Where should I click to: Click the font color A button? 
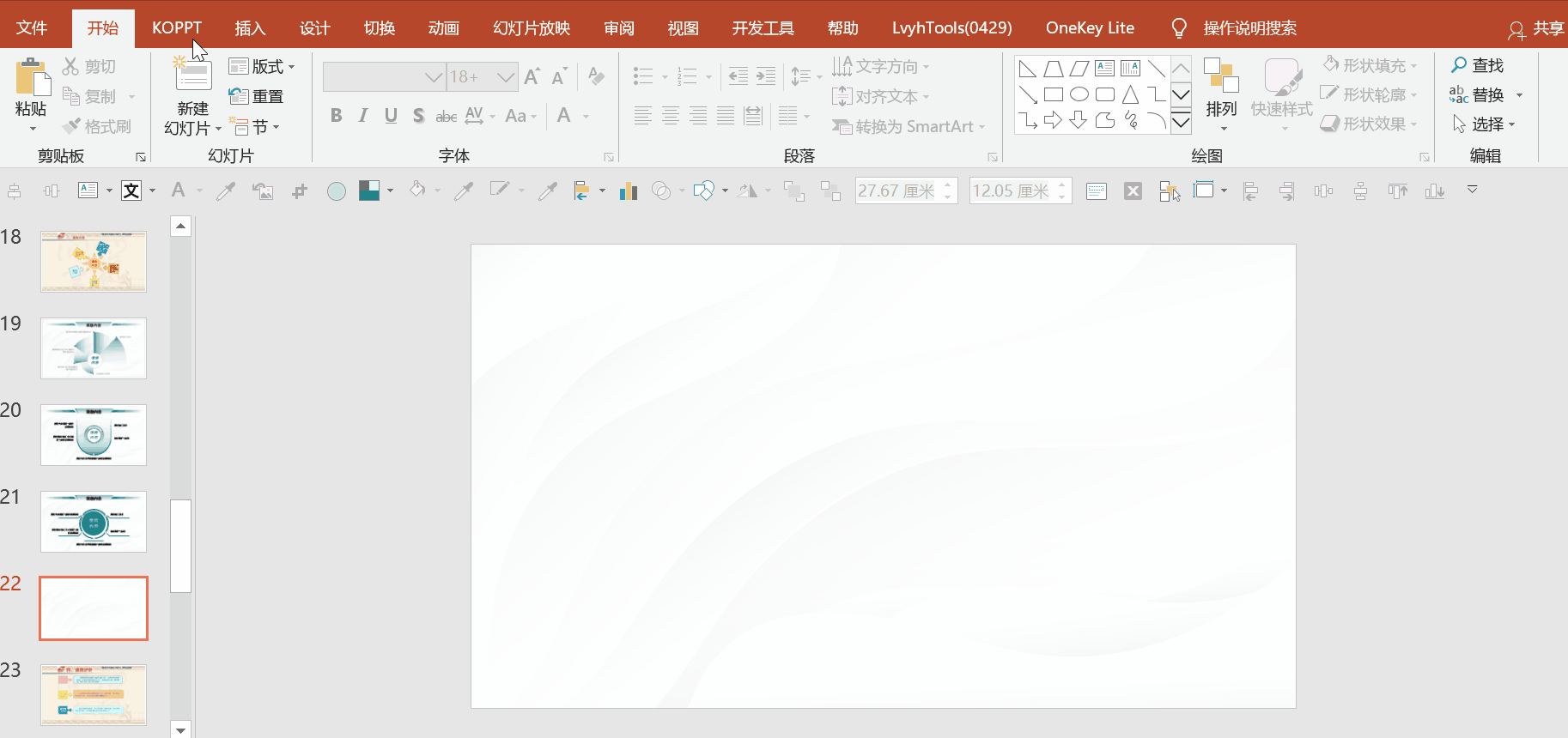pos(564,116)
